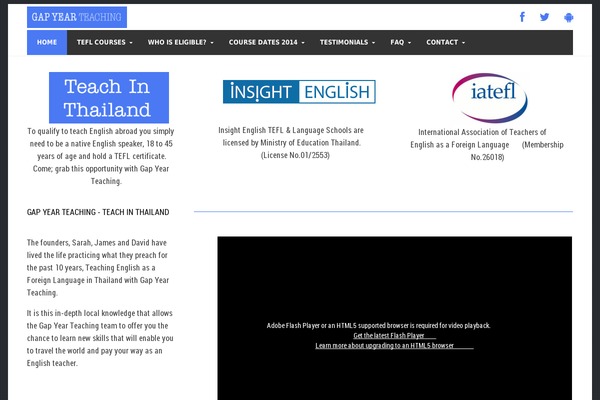Open the FAQ menu
The width and height of the screenshot is (600, 400).
pyautogui.click(x=401, y=42)
